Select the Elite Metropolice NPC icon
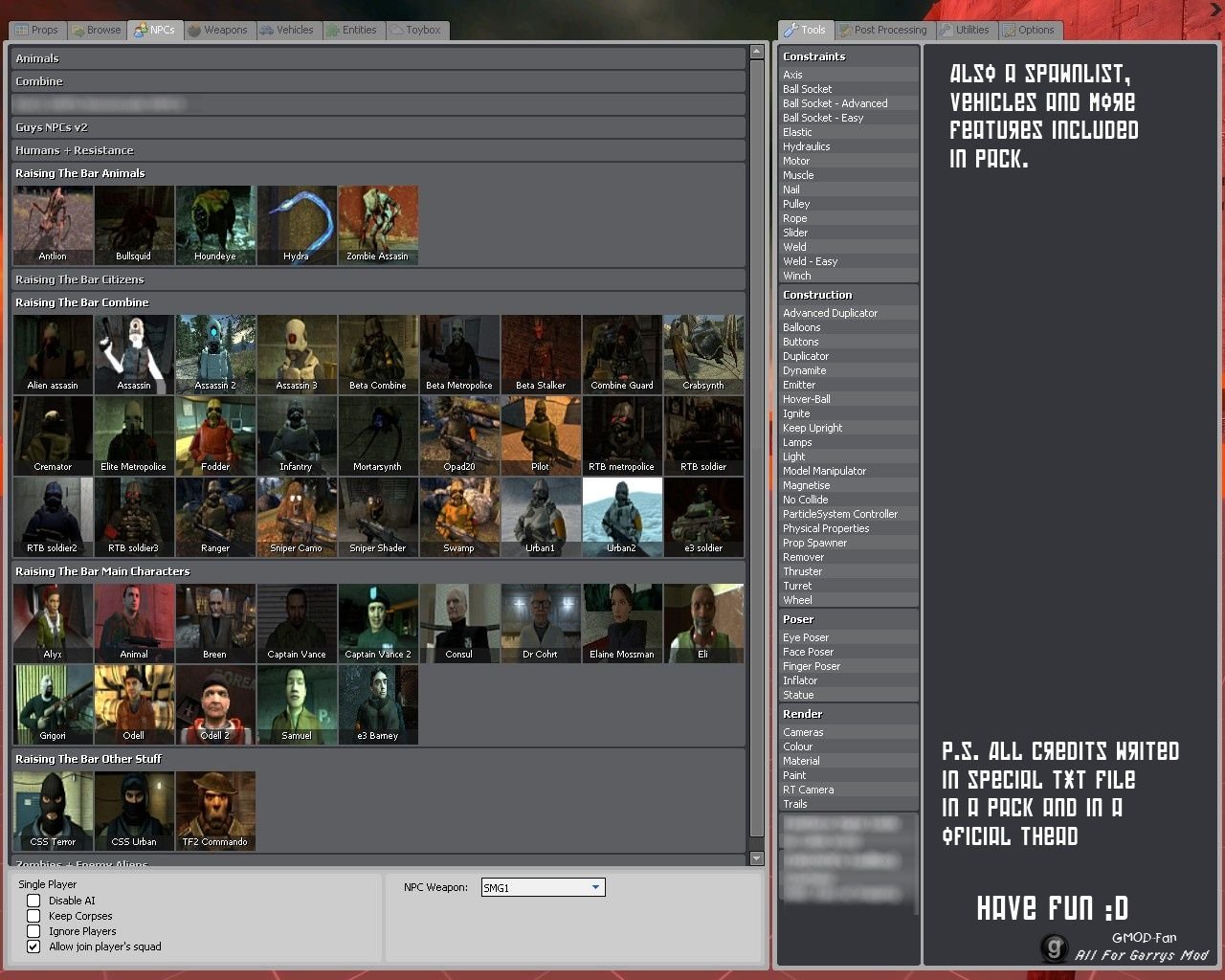Image resolution: width=1225 pixels, height=980 pixels. tap(134, 435)
